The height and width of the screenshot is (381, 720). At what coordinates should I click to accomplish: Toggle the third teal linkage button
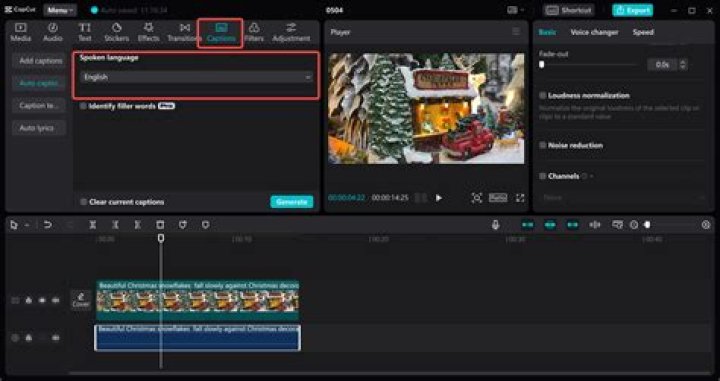[x=572, y=224]
